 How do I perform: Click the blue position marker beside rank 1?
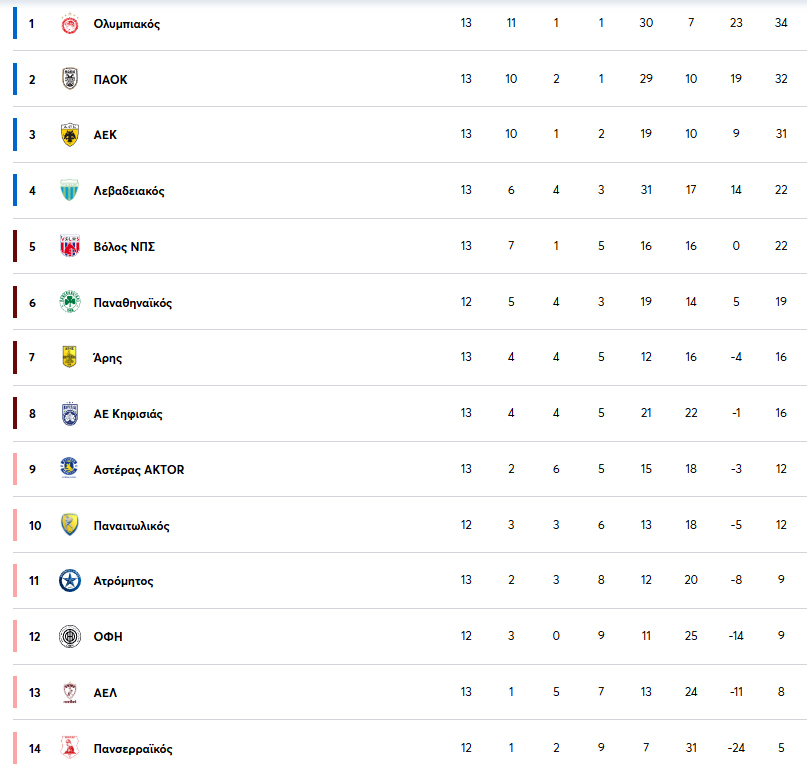click(15, 24)
